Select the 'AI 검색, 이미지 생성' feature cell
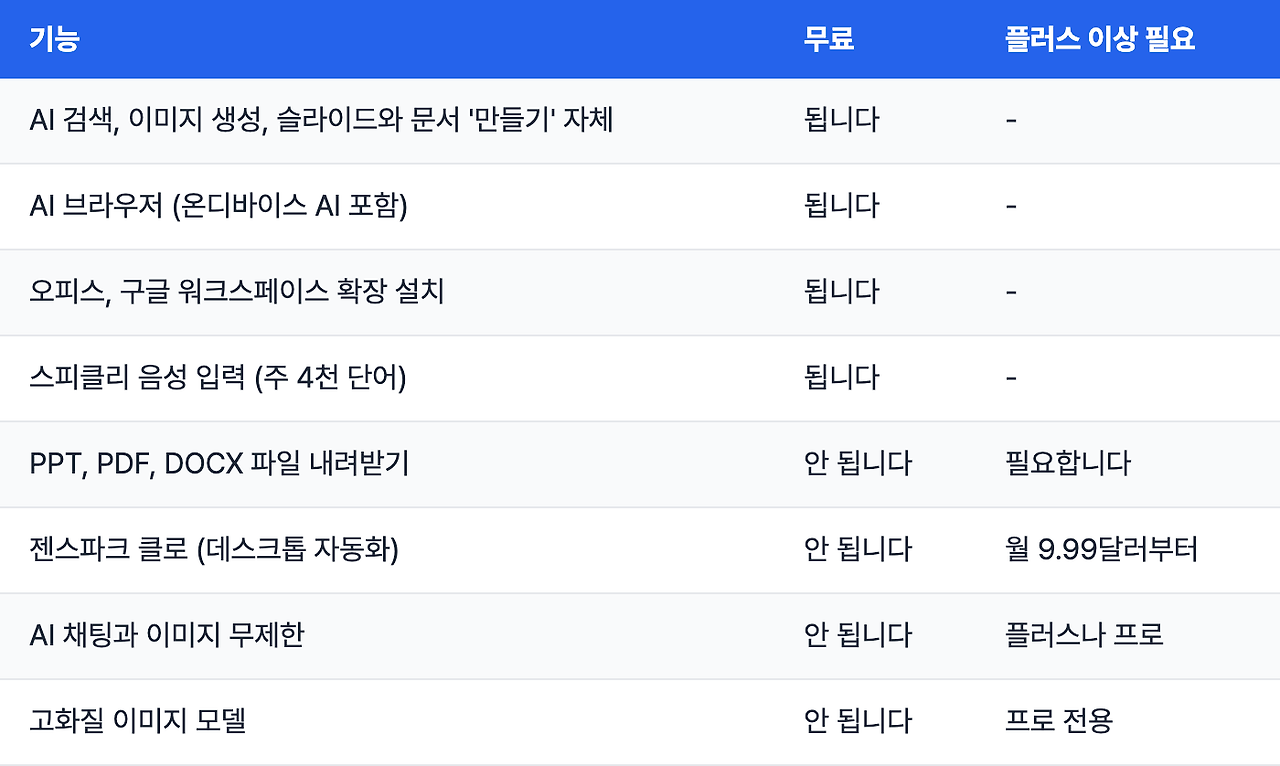Image resolution: width=1280 pixels, height=766 pixels. [x=321, y=120]
